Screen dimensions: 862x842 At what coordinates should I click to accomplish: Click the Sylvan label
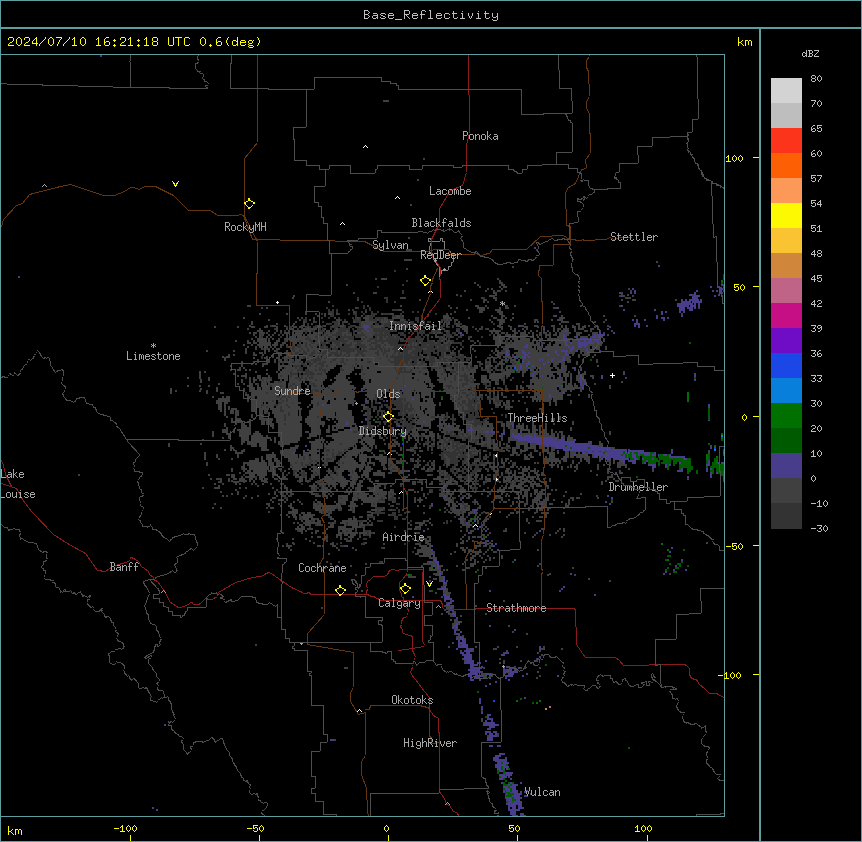coord(390,245)
